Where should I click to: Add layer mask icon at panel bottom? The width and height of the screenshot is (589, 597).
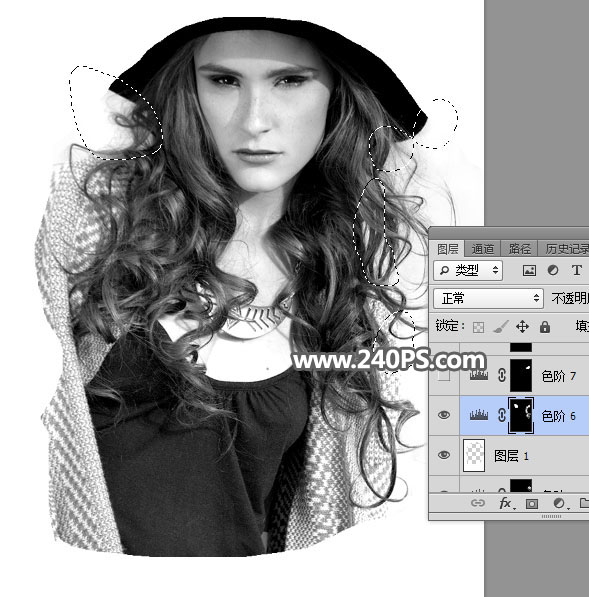(x=532, y=504)
